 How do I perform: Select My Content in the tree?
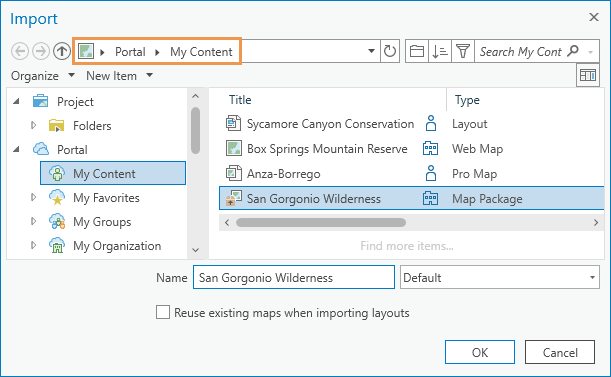113,173
